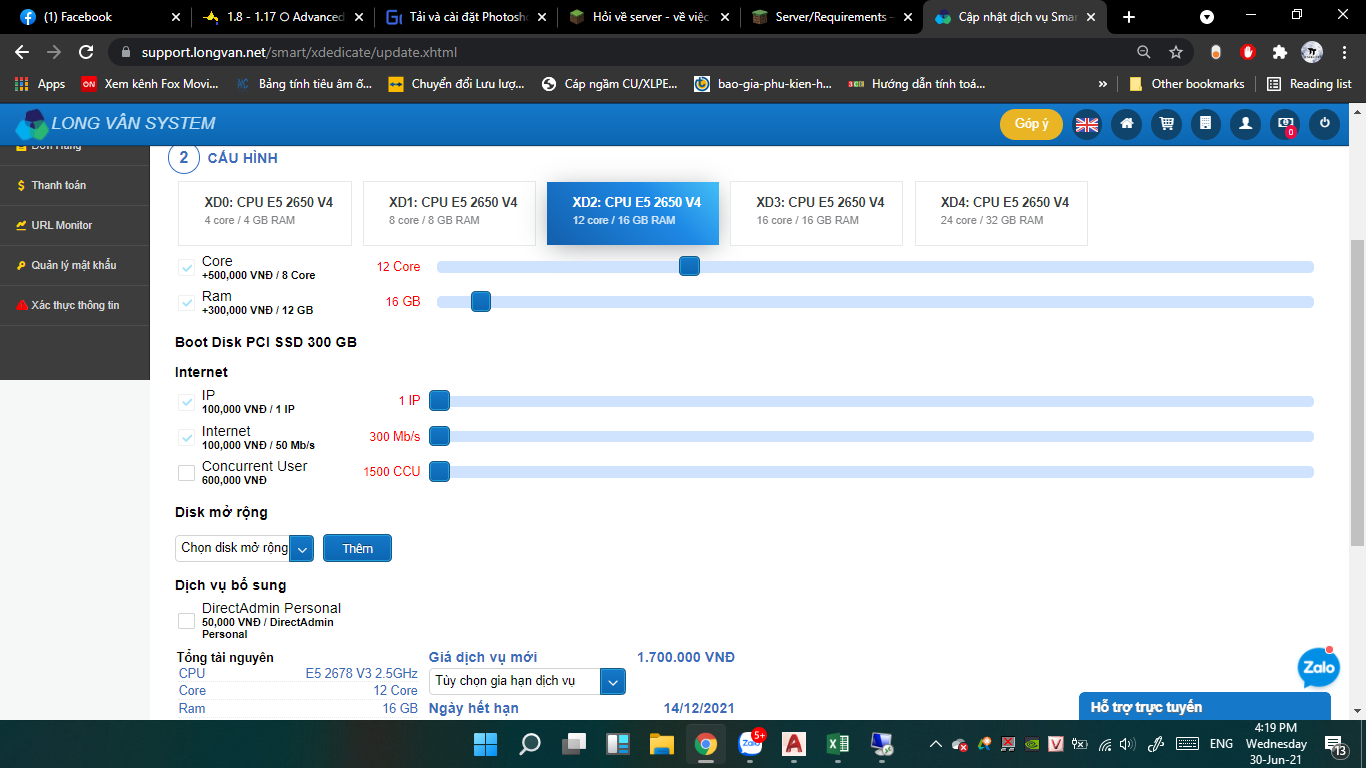The width and height of the screenshot is (1366, 768).
Task: Go back to the previous page
Action: pos(22,52)
